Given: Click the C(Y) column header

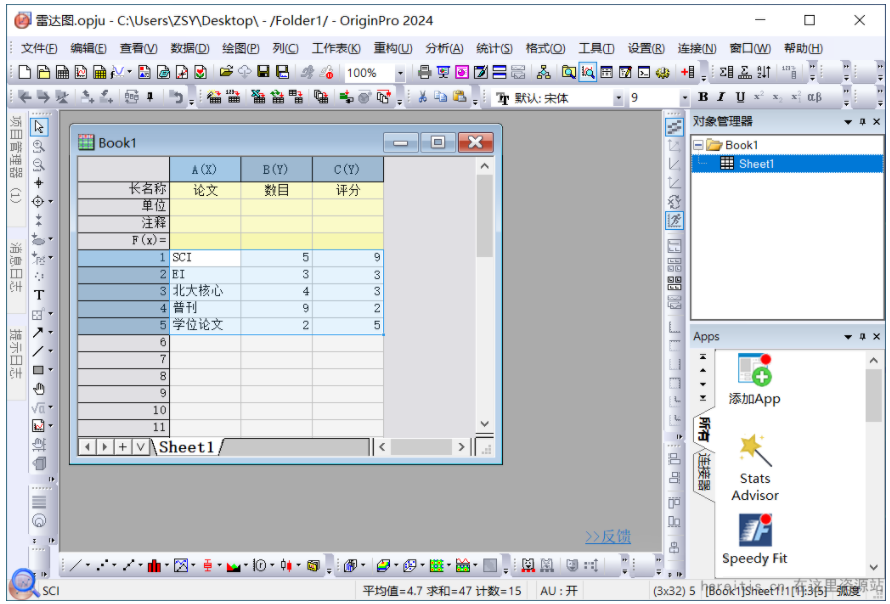Looking at the screenshot, I should point(348,170).
